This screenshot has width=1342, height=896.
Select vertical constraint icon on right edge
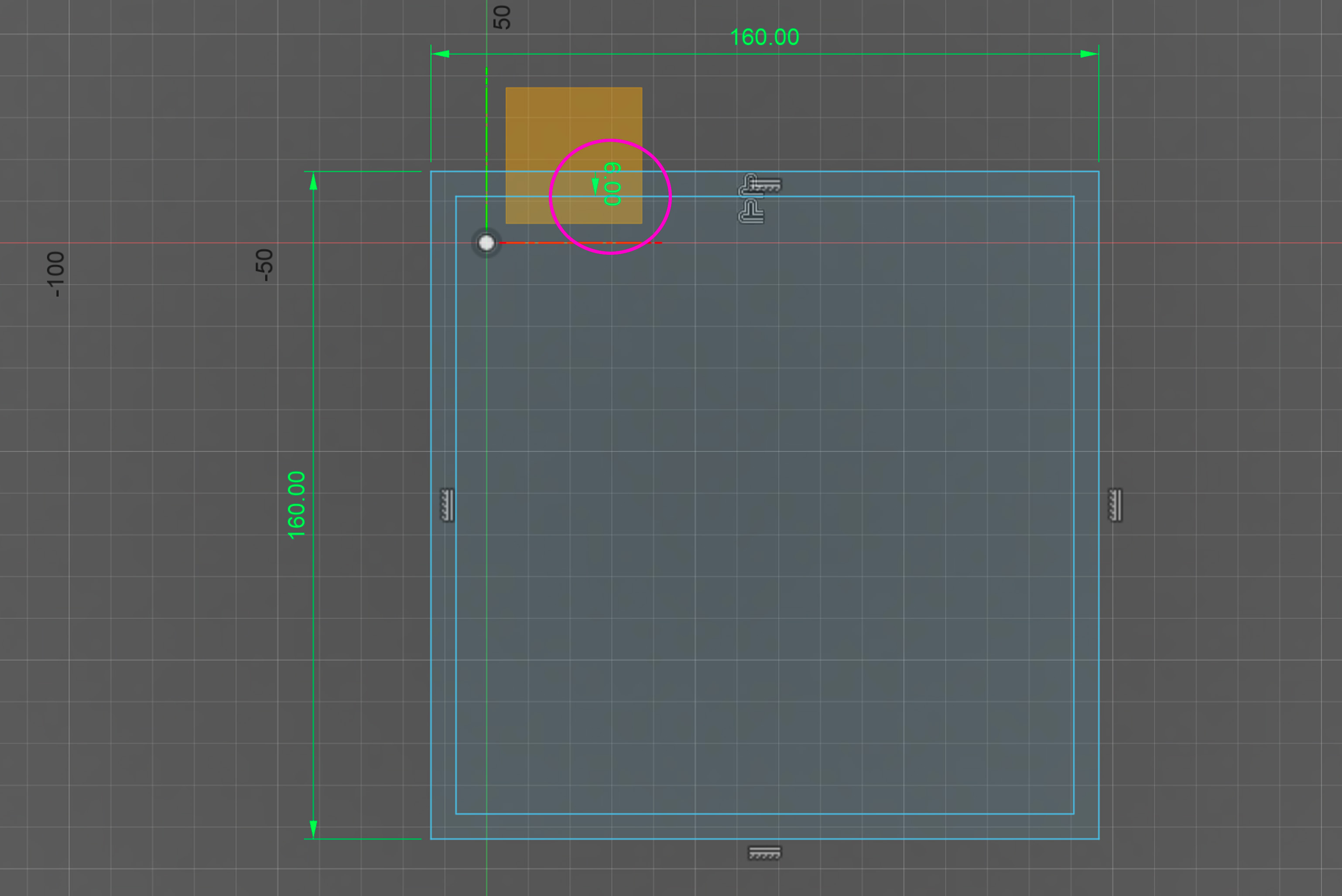coord(1115,505)
